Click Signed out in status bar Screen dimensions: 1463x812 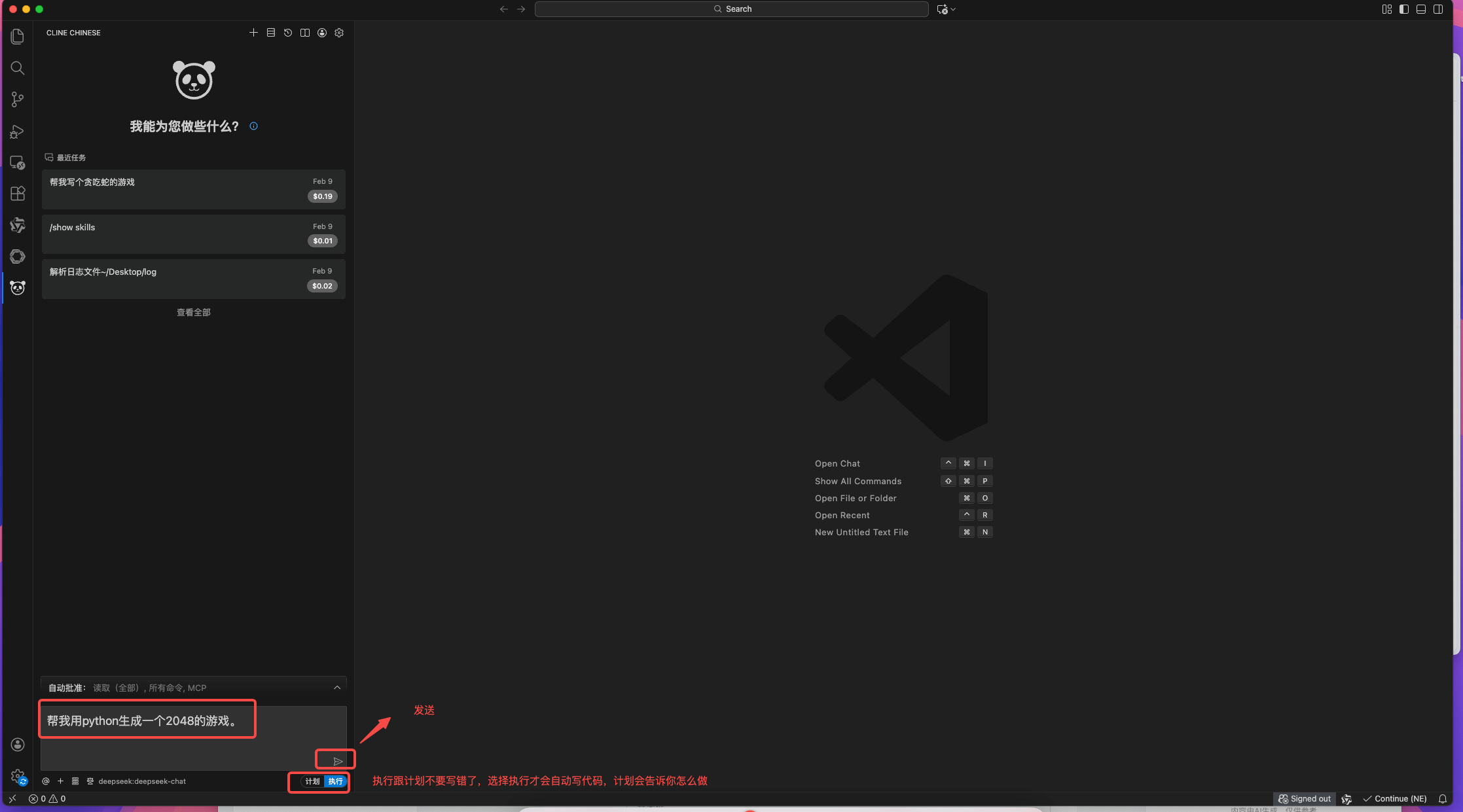click(x=1305, y=799)
